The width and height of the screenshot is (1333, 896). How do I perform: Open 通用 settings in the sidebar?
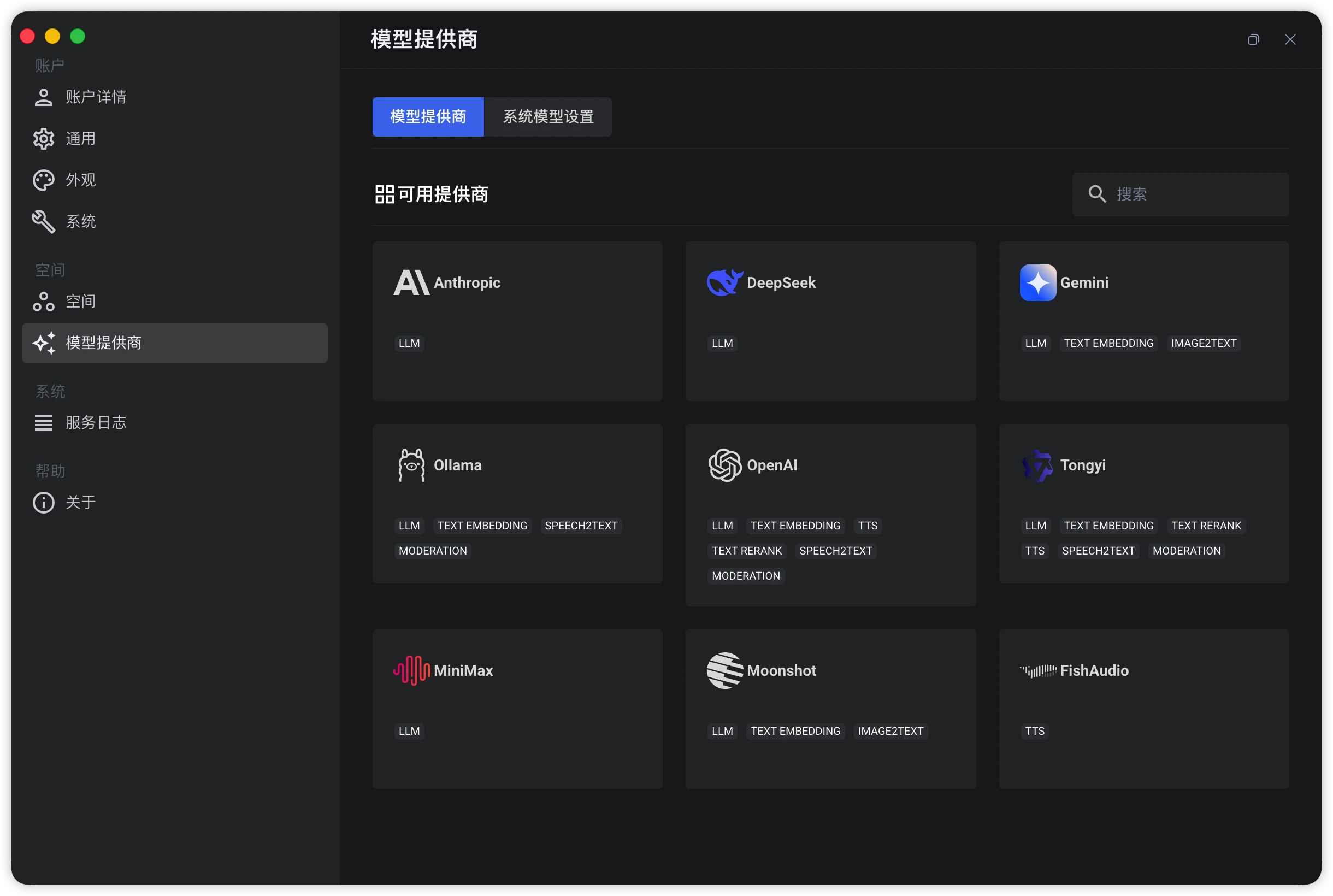pyautogui.click(x=175, y=139)
